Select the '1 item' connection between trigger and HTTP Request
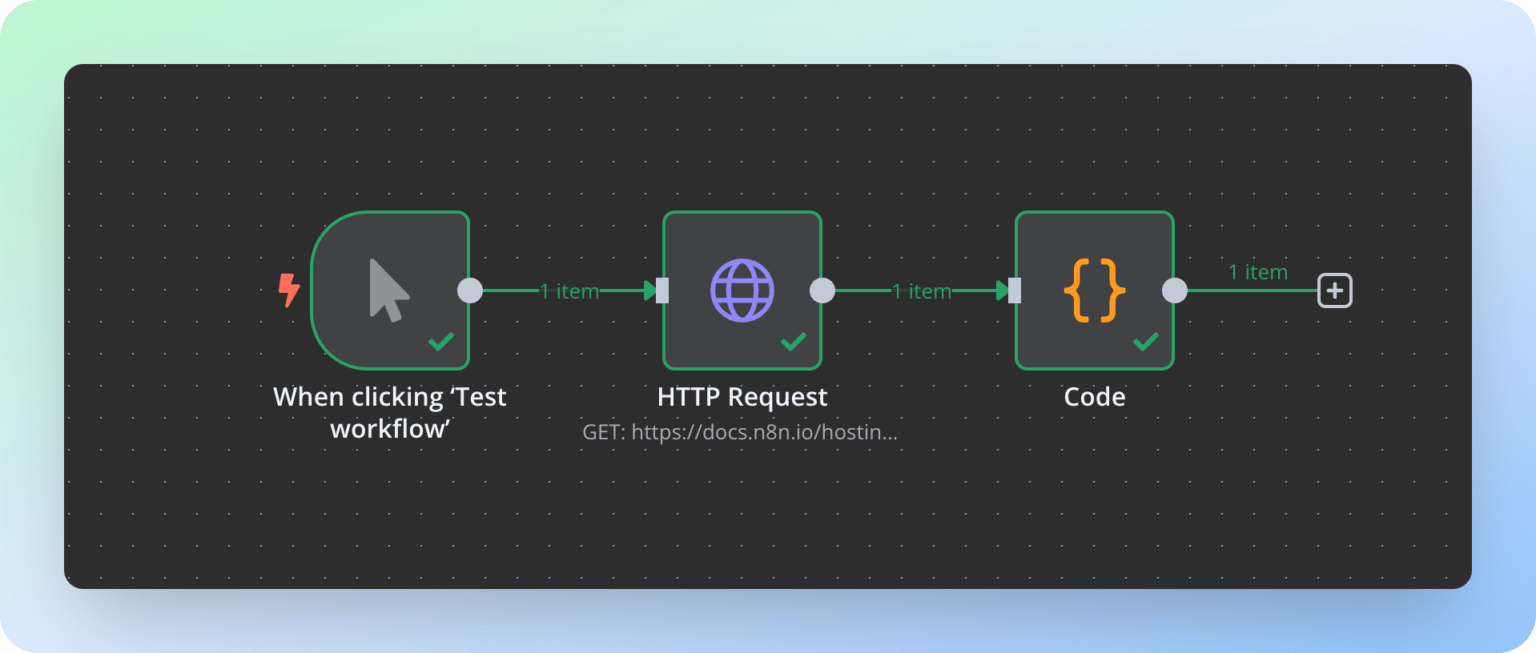The image size is (1536, 653). pyautogui.click(x=569, y=291)
